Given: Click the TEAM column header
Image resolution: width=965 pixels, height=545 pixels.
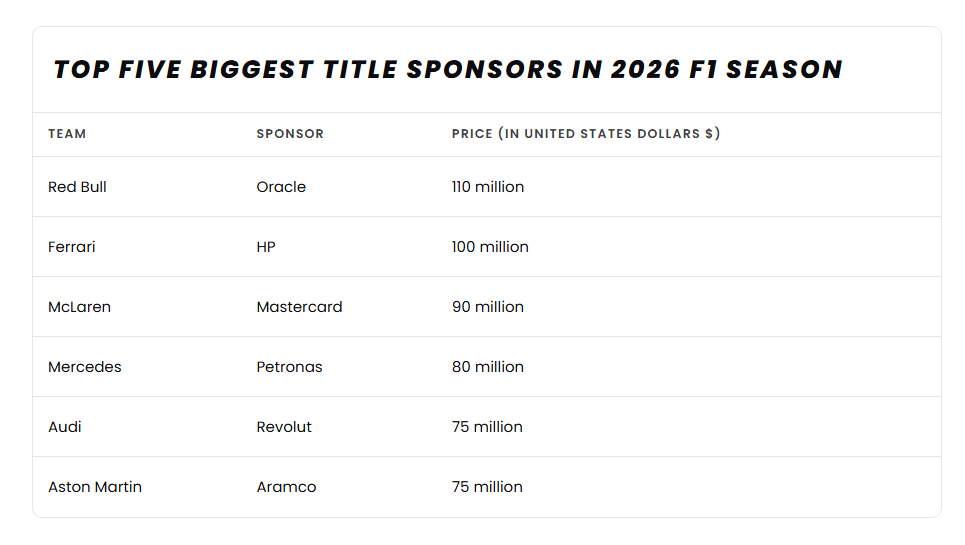Looking at the screenshot, I should click(67, 134).
